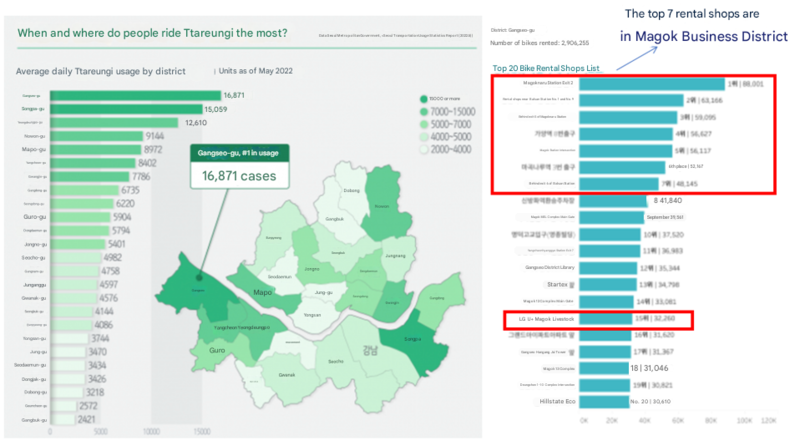
Task: Click the 1st-ranked 88,001 rental shop bar
Action: click(651, 85)
